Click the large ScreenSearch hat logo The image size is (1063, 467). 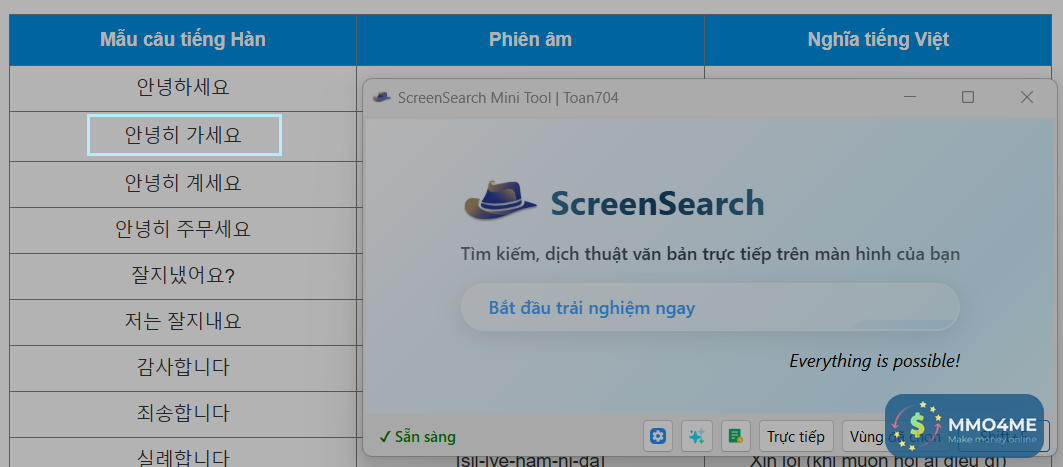[x=501, y=201]
